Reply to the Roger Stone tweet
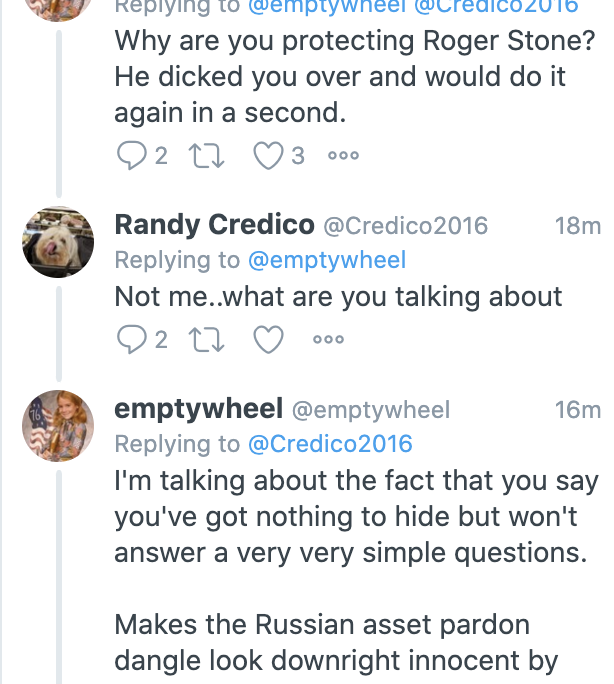 pos(131,155)
